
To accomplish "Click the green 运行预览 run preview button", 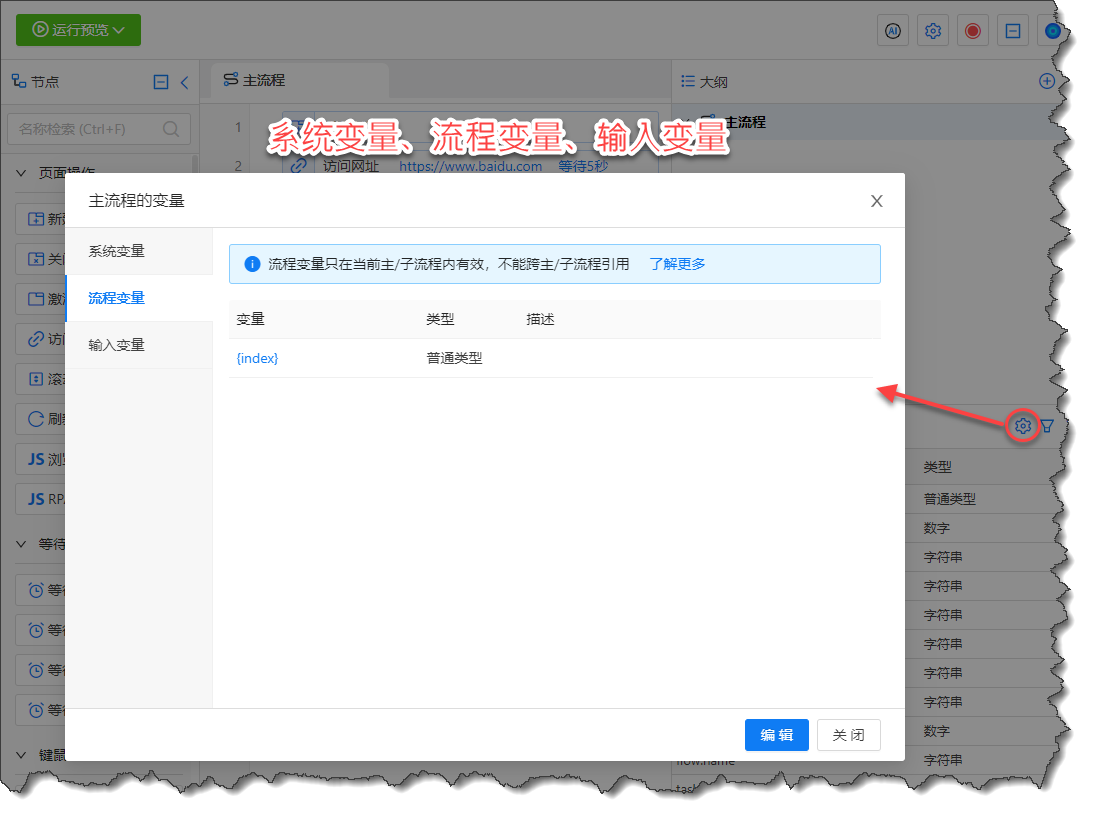I will coord(78,30).
